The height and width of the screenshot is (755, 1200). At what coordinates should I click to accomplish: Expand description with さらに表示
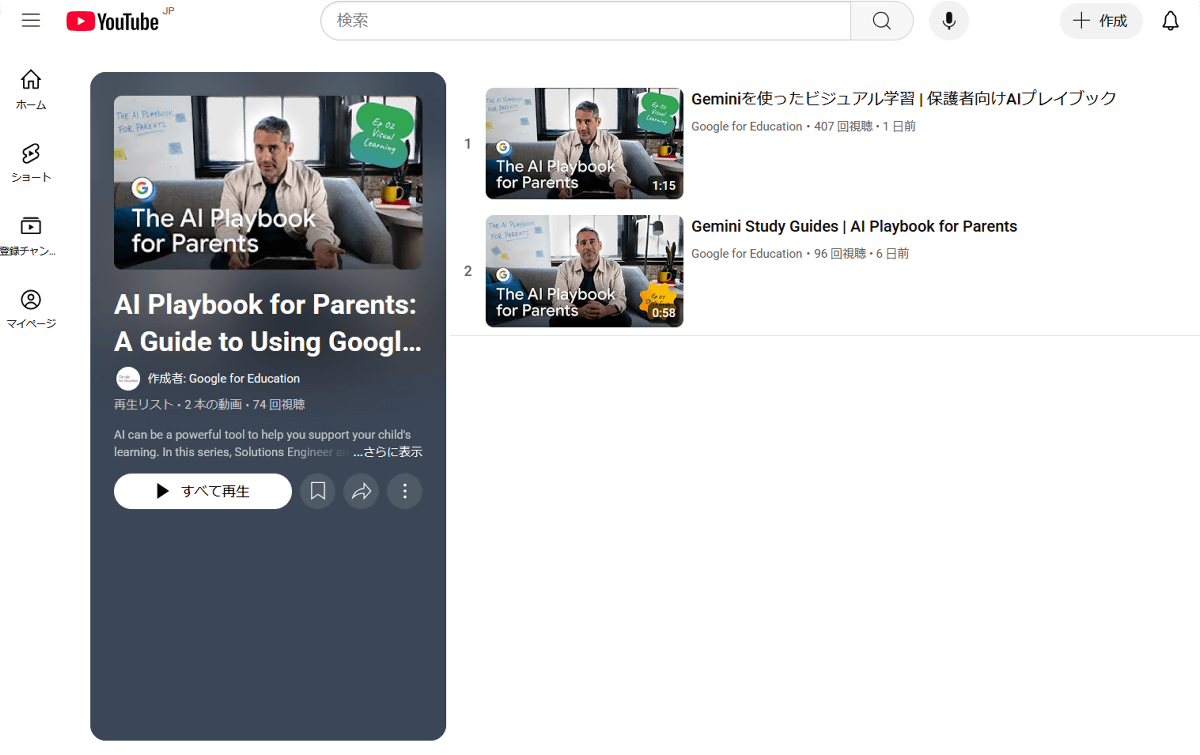coord(388,452)
